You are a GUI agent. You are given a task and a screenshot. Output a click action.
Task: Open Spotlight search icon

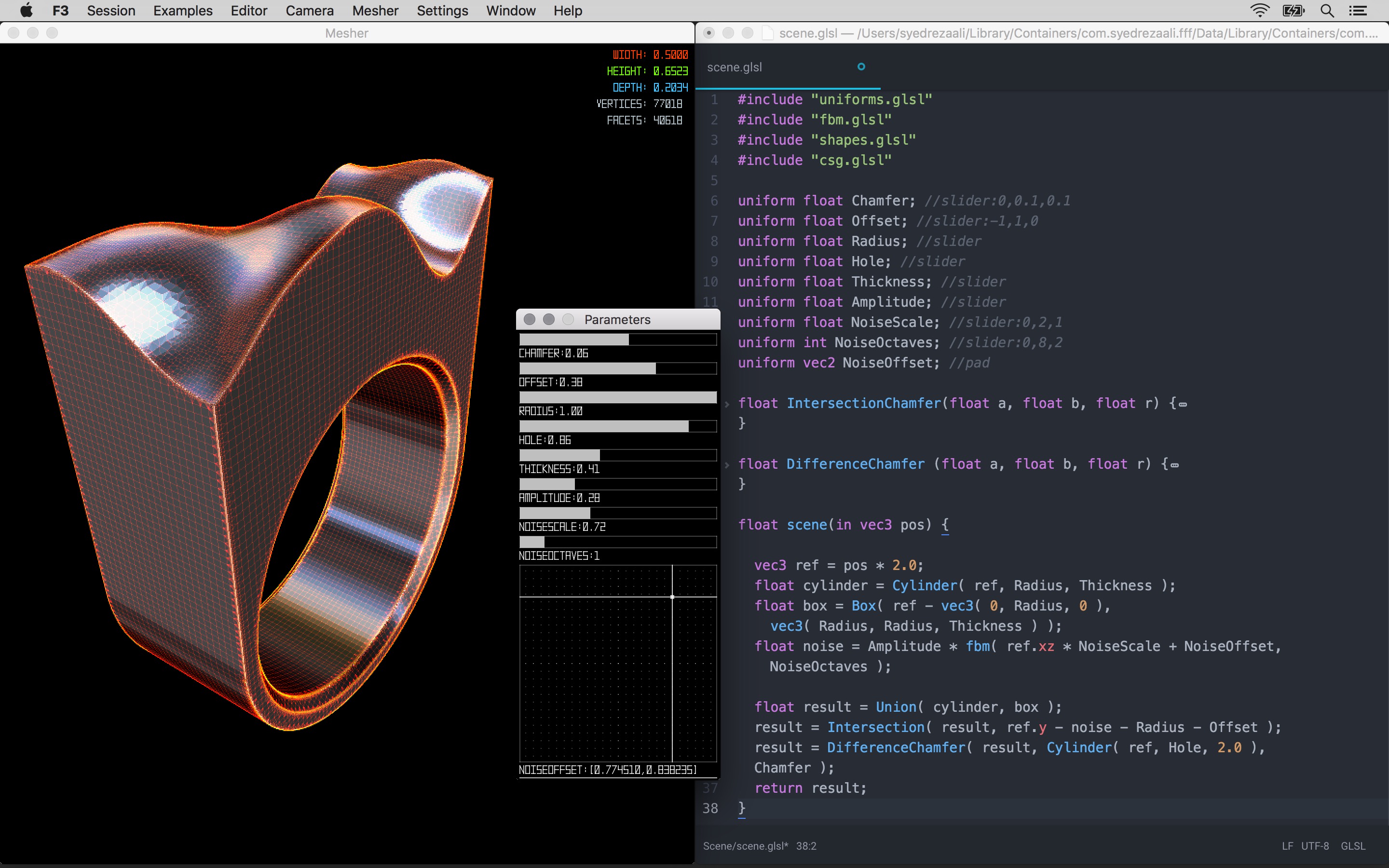(x=1327, y=10)
